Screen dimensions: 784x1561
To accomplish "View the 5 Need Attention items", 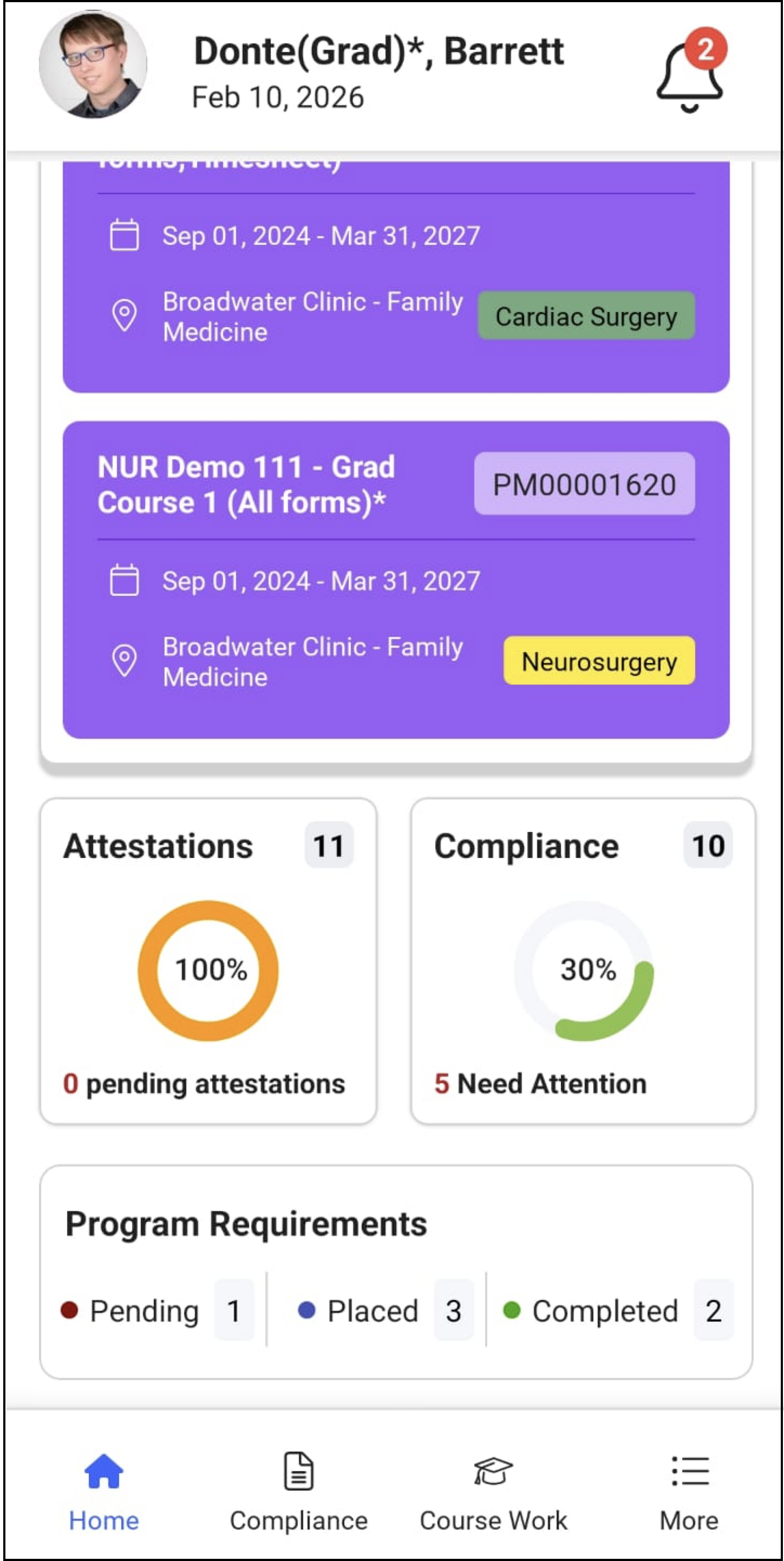I will 540,1083.
